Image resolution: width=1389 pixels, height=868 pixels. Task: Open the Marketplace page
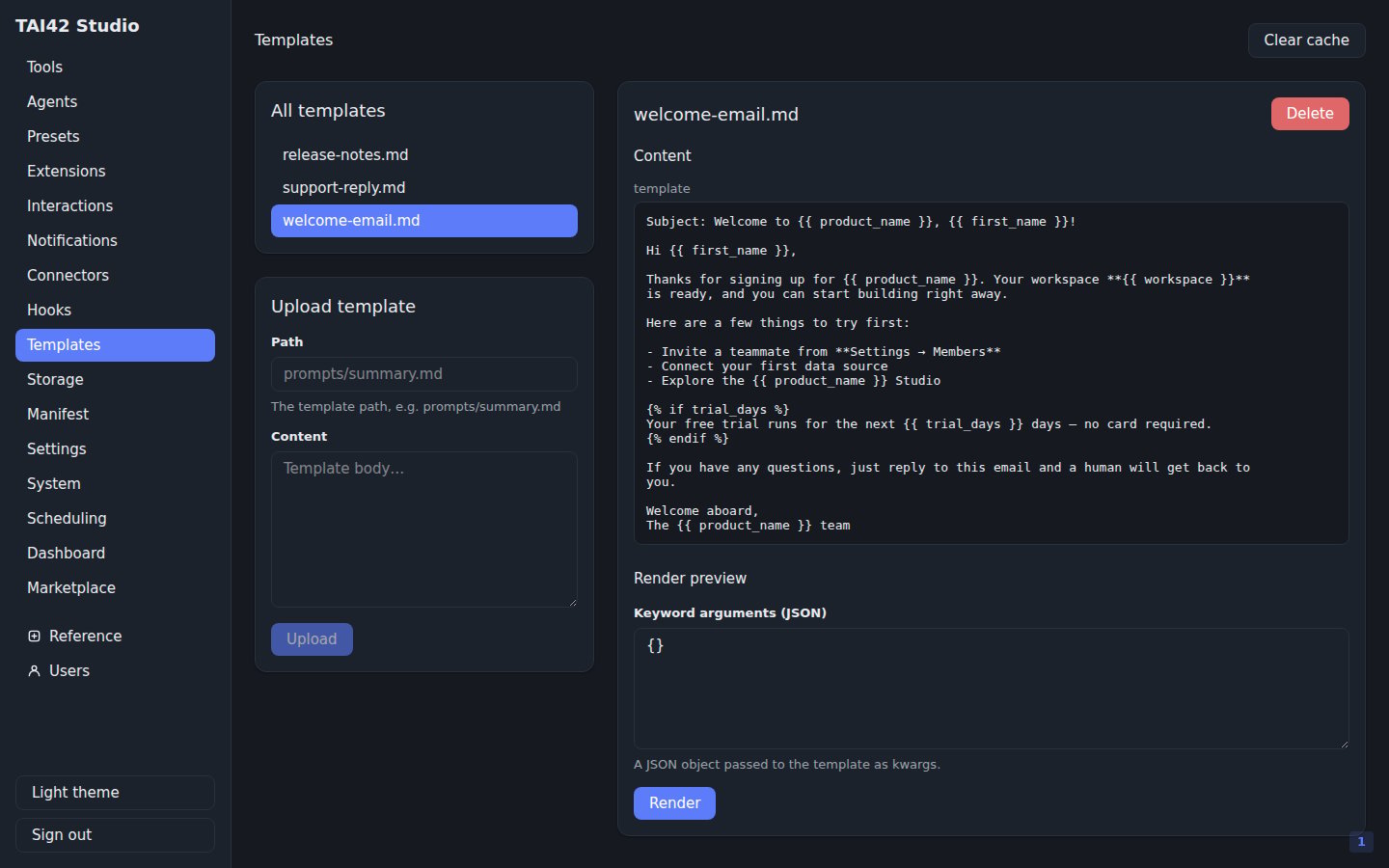click(115, 588)
